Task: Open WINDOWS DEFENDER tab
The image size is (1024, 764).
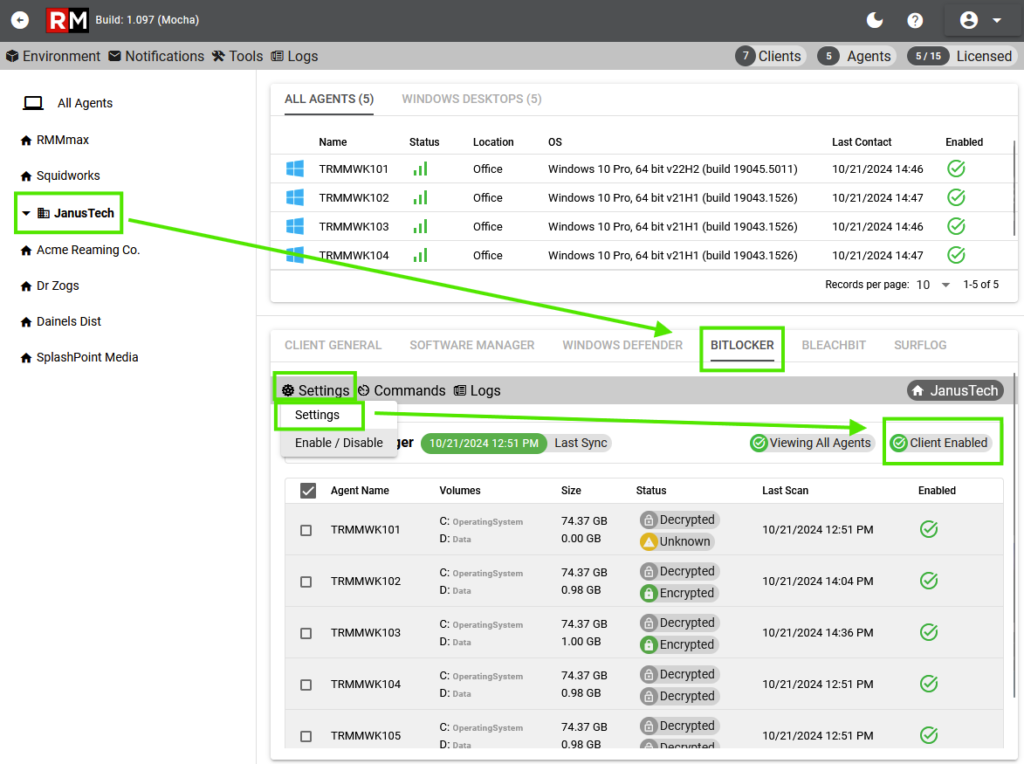Action: point(622,345)
